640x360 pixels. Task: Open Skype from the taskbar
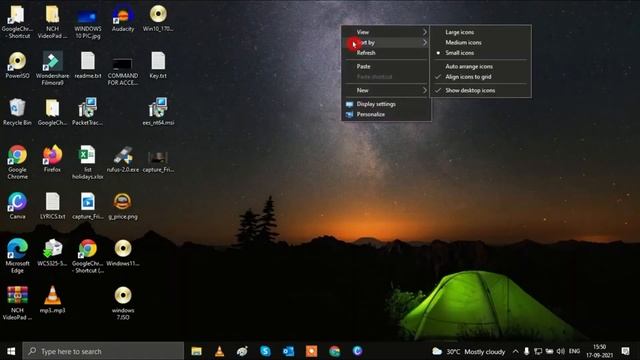pyautogui.click(x=265, y=351)
